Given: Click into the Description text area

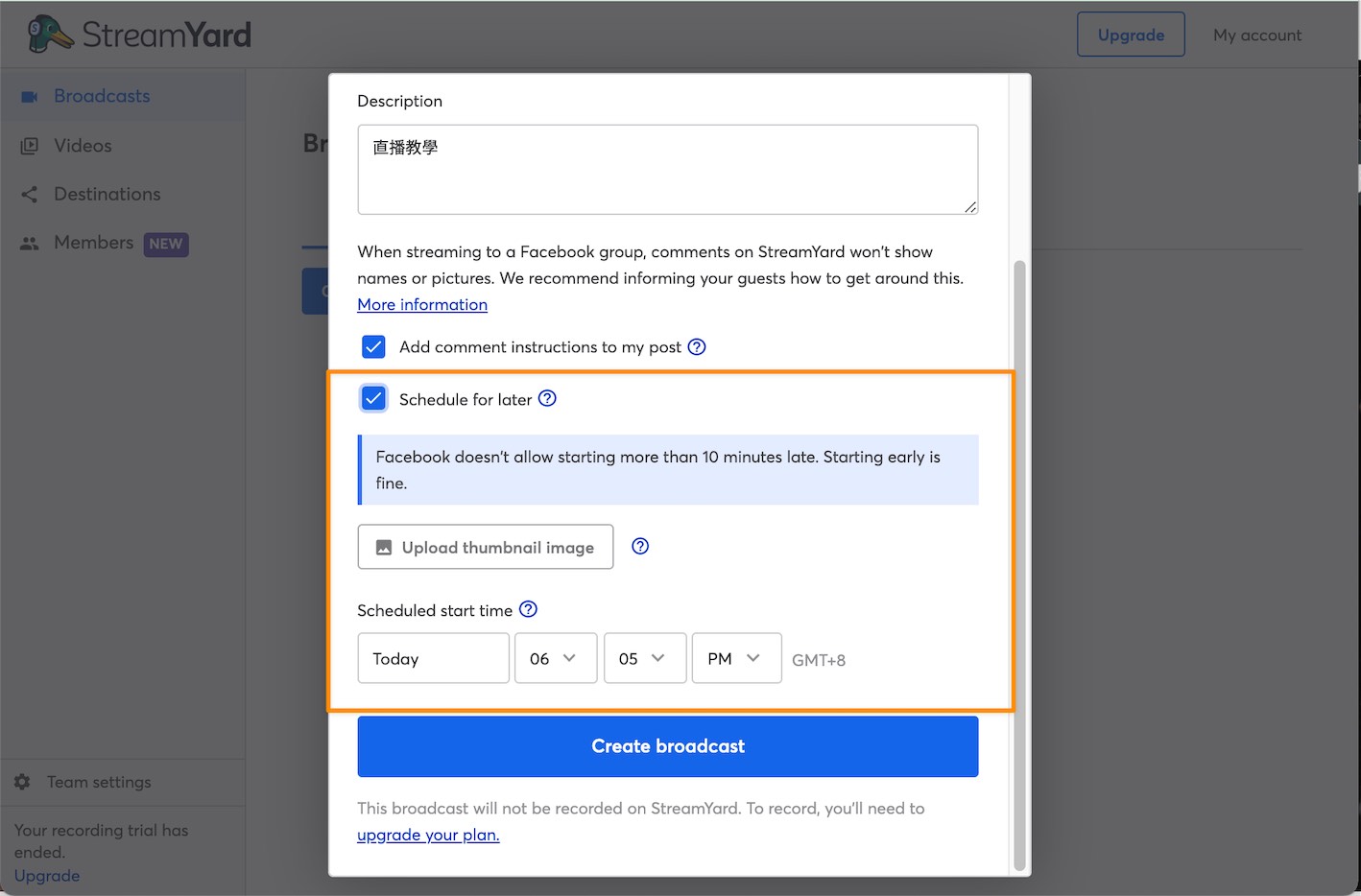Looking at the screenshot, I should point(668,170).
